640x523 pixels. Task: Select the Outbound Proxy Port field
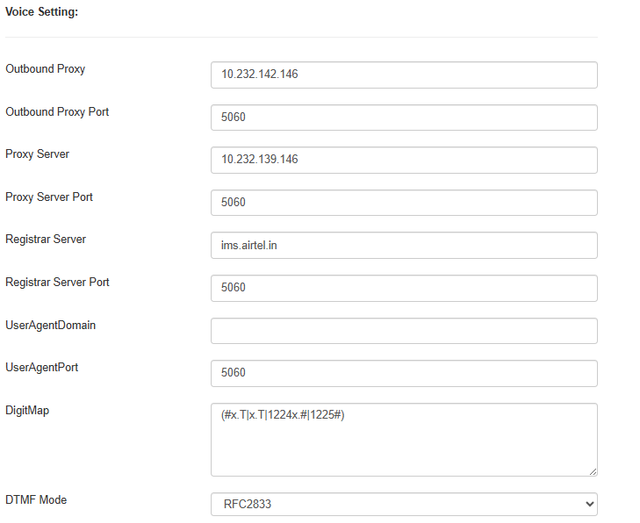click(404, 118)
